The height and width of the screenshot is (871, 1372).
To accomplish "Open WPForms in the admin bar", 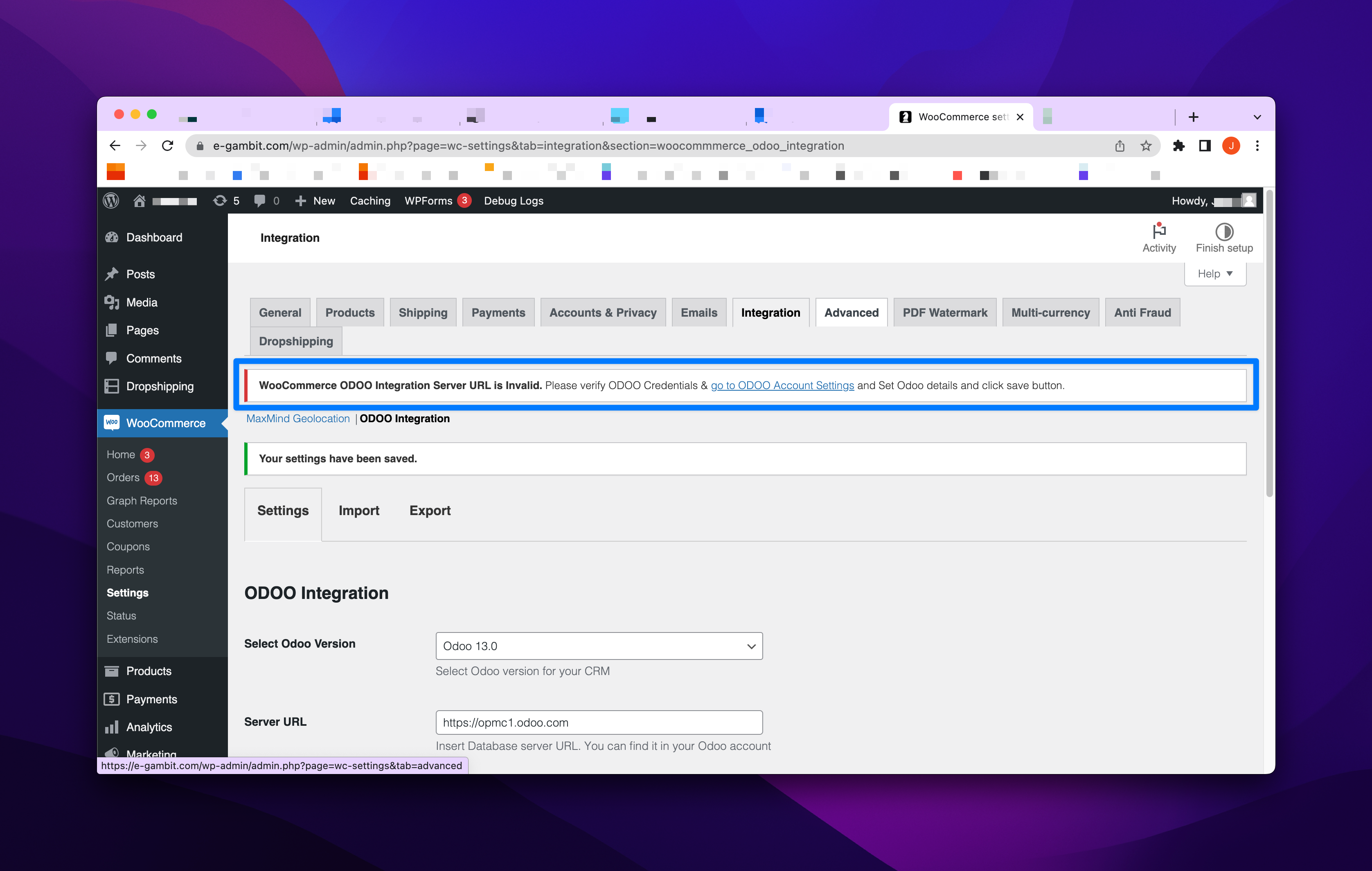I will click(x=437, y=200).
